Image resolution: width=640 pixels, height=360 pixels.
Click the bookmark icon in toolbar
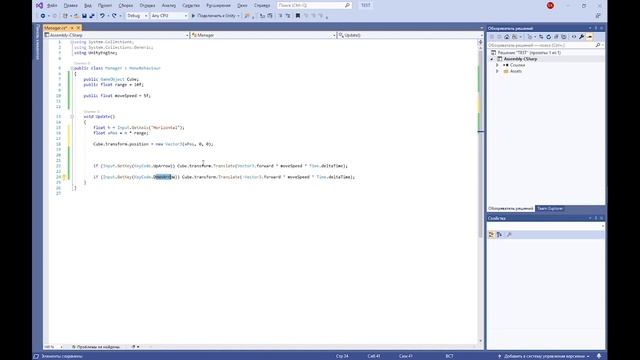tap(298, 16)
